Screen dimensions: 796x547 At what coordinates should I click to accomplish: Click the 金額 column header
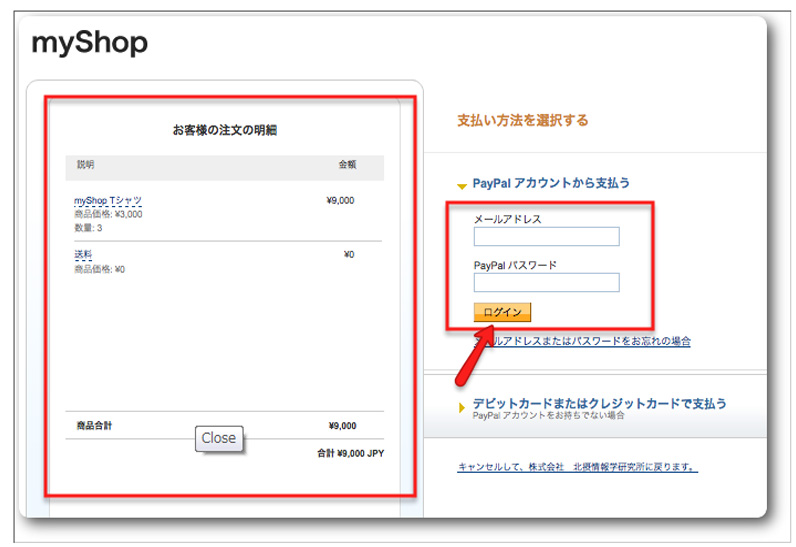pos(348,164)
